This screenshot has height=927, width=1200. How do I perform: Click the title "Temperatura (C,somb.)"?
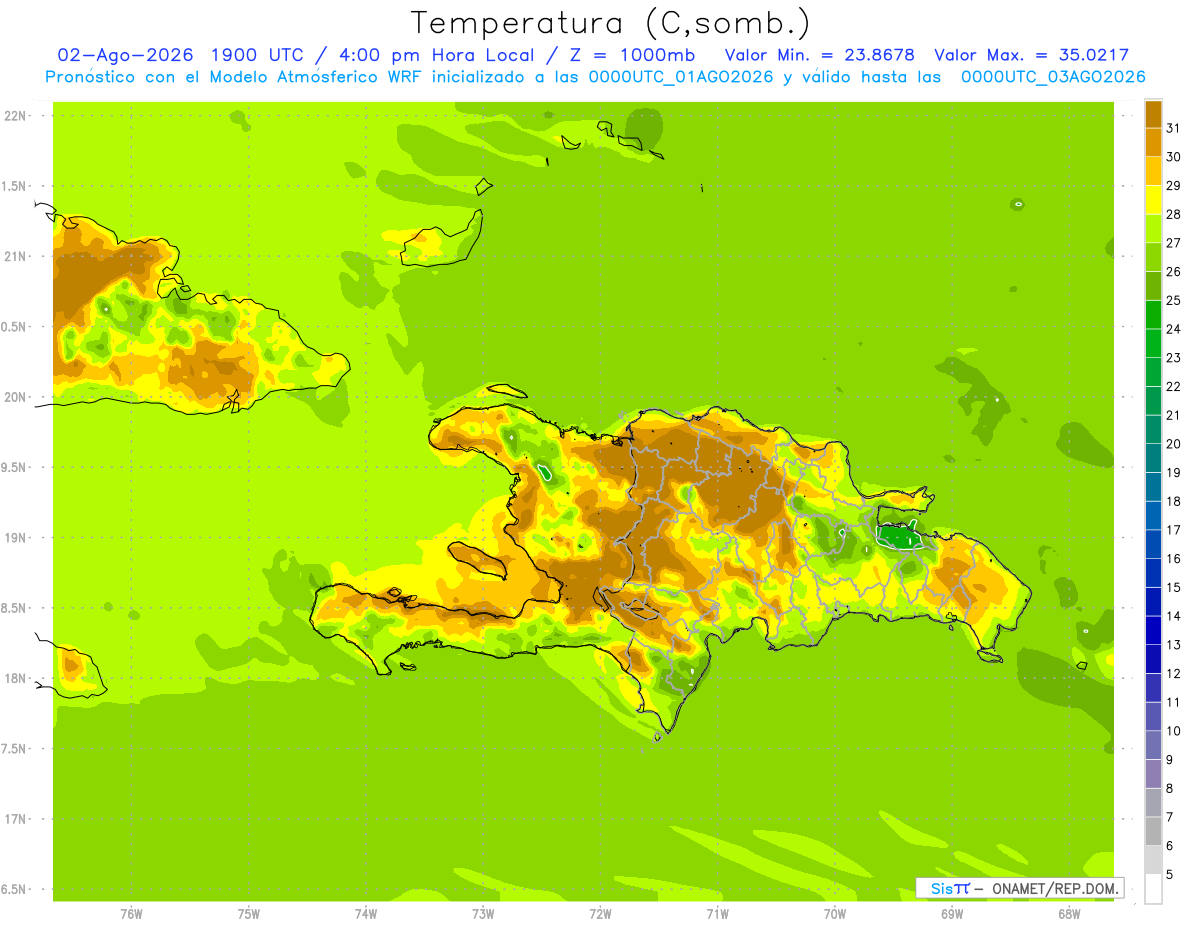[610, 22]
